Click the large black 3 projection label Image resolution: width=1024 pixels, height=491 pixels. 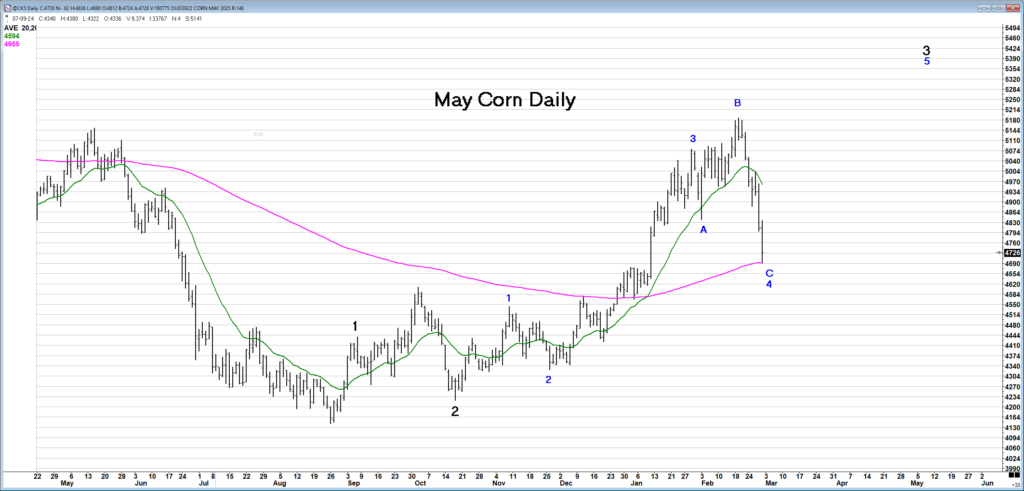tap(927, 50)
